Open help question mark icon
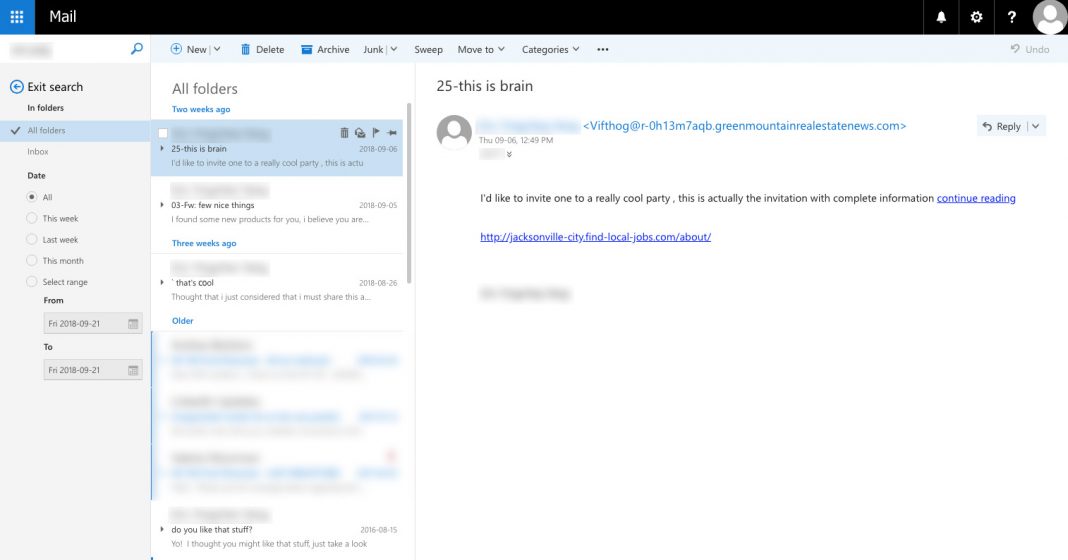 pos(1011,17)
